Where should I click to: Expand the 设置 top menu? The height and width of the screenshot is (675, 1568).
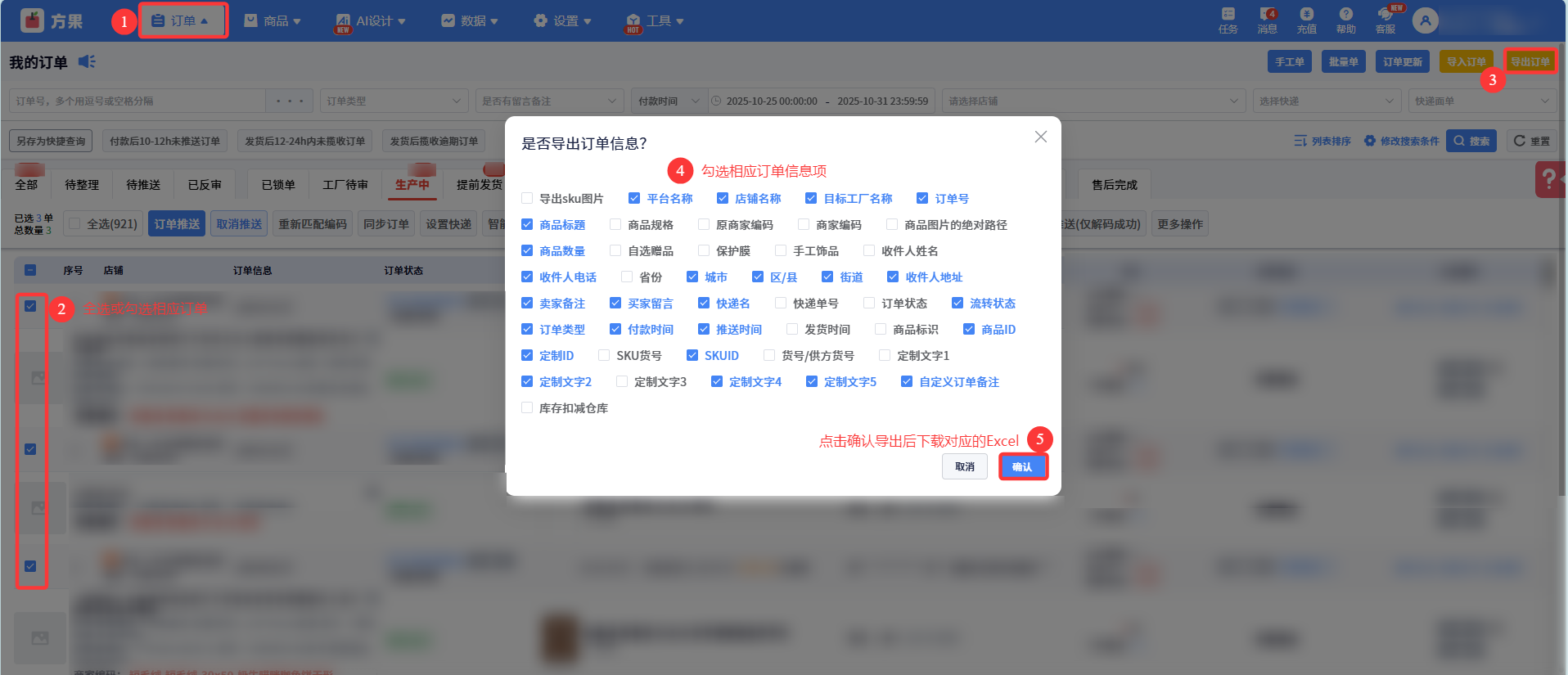coord(562,20)
